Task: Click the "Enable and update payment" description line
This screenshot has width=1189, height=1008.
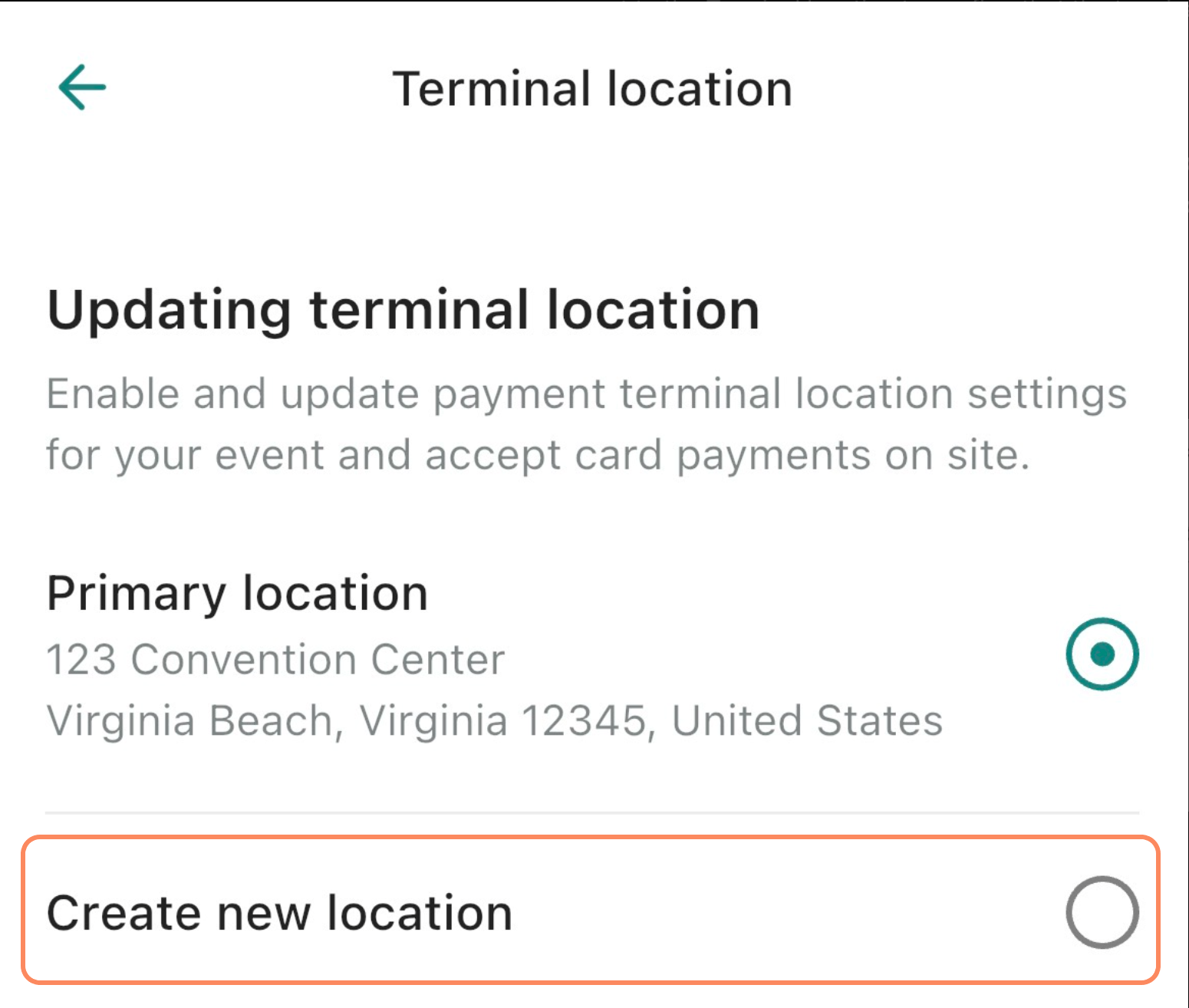Action: click(326, 394)
